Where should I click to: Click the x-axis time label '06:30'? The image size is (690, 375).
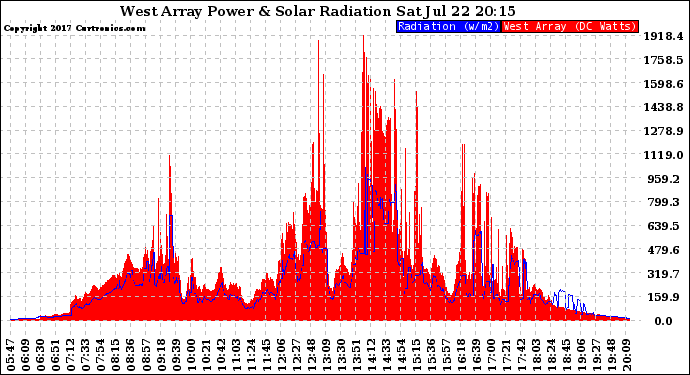click(41, 355)
